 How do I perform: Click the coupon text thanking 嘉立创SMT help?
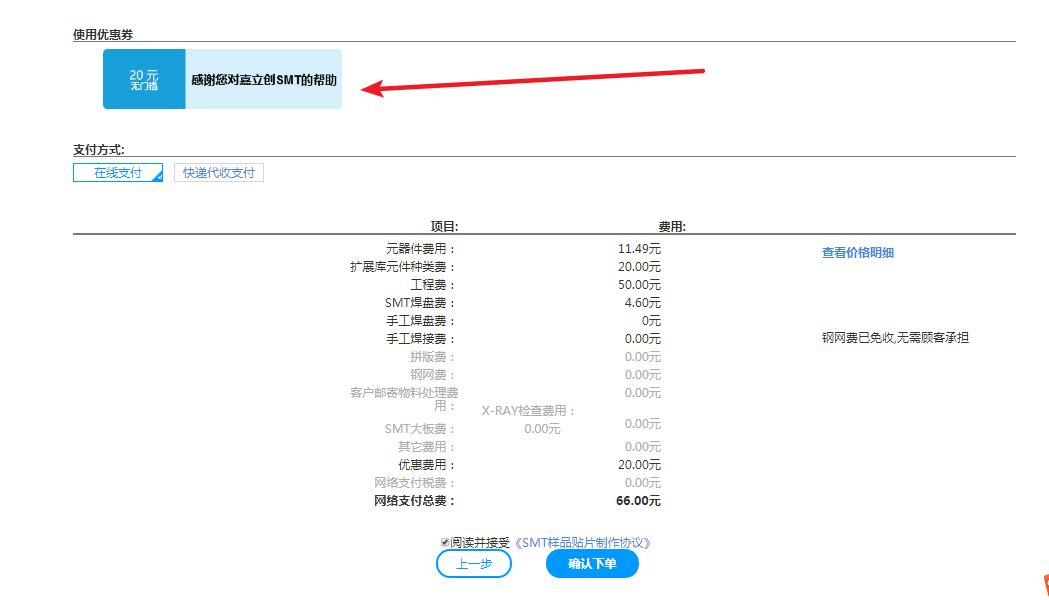click(x=264, y=79)
